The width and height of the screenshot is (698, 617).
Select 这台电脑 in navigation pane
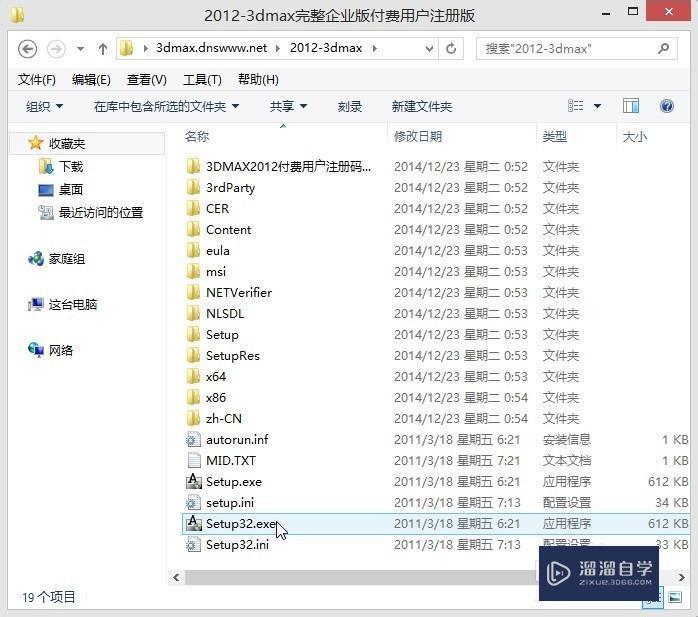click(x=73, y=304)
